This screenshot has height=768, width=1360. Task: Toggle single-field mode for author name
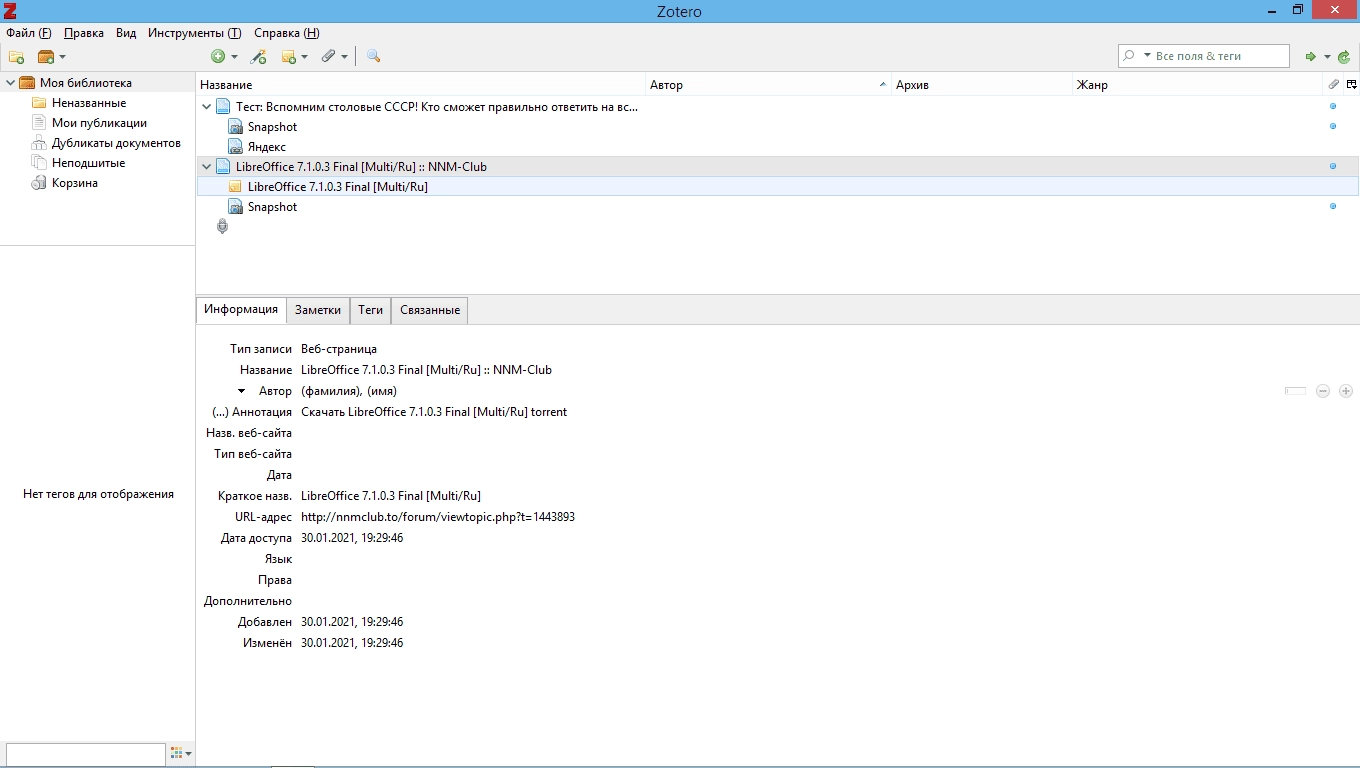[1295, 391]
